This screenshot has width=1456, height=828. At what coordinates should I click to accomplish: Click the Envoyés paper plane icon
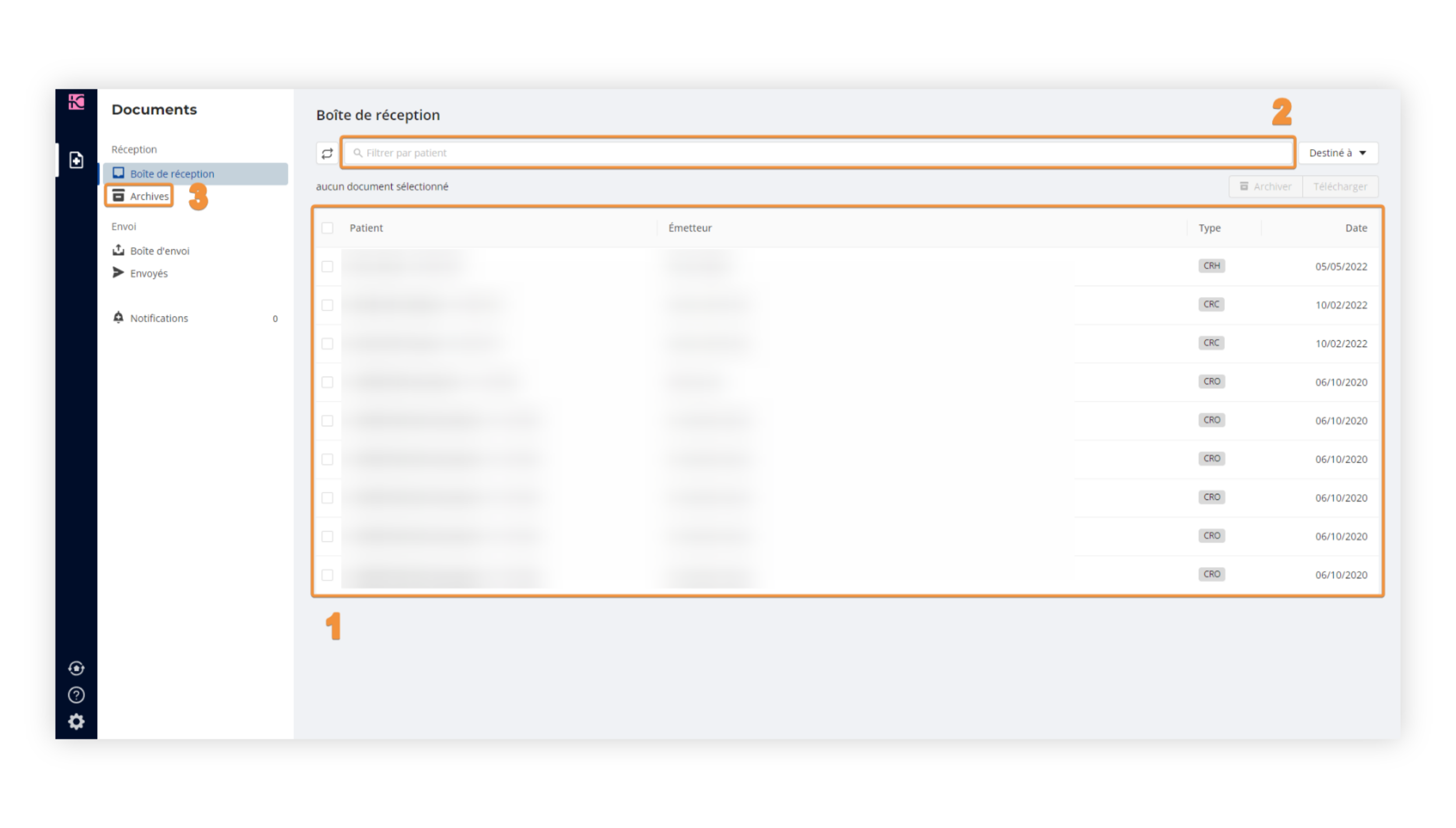tap(118, 272)
